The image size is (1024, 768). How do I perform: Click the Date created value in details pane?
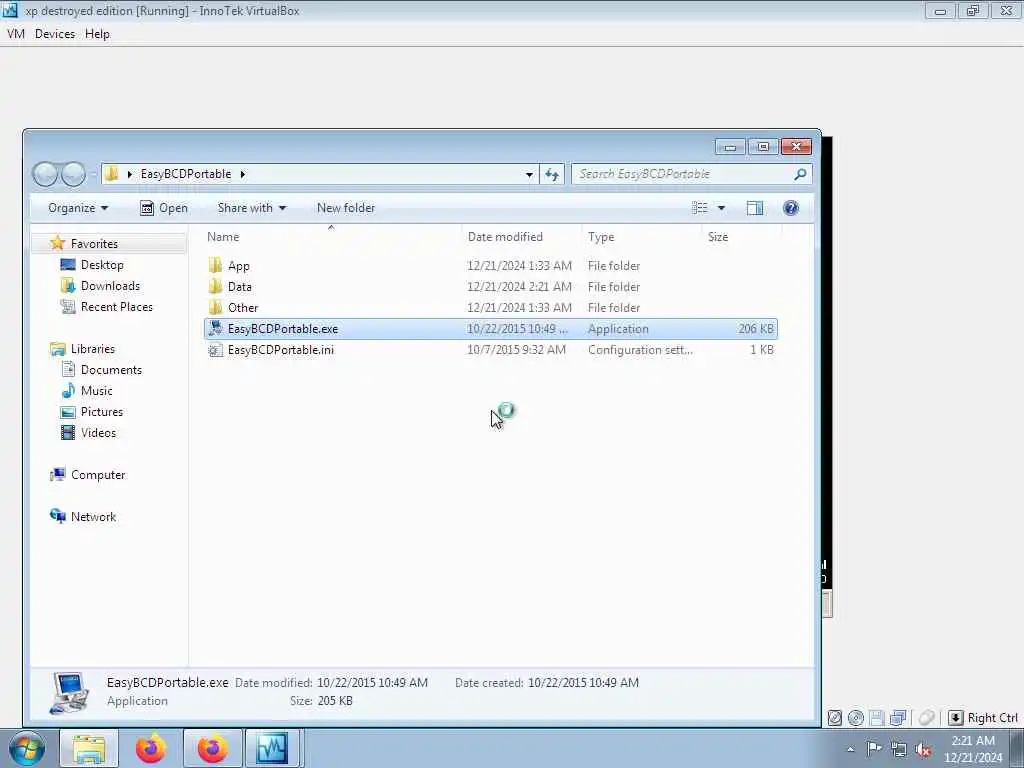click(x=583, y=682)
